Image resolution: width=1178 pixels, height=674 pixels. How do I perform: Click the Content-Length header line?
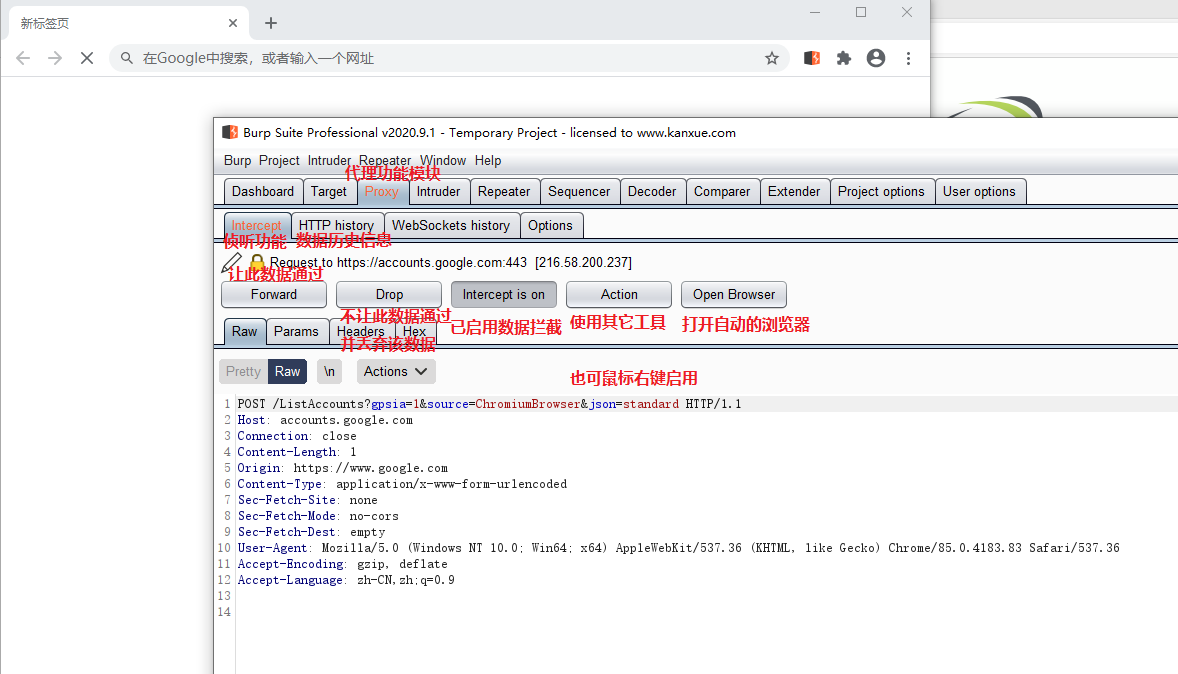[297, 452]
